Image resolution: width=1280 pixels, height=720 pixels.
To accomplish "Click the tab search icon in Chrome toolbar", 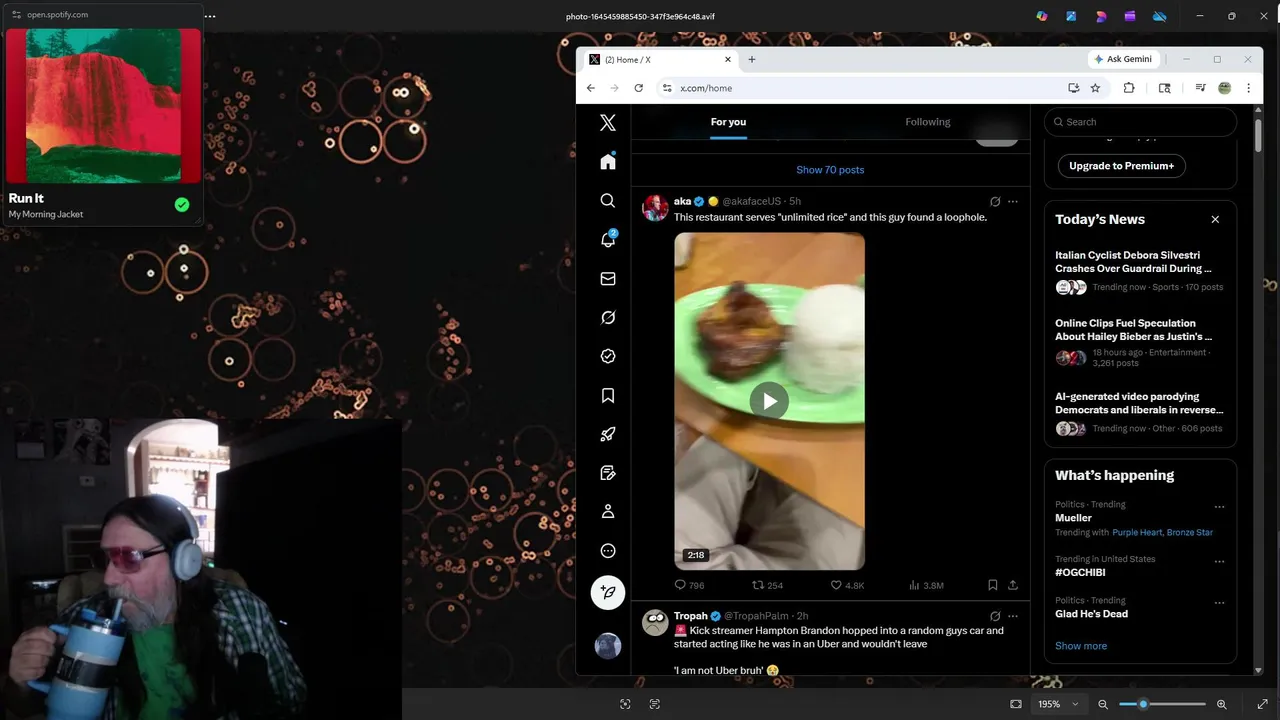I will coord(1164,88).
